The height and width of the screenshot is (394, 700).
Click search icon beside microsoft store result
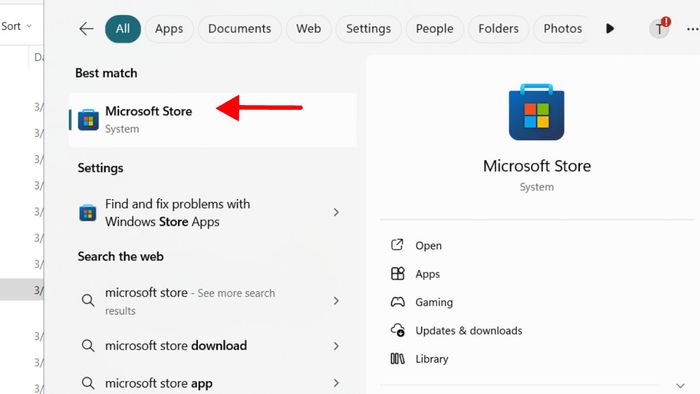[x=88, y=300]
